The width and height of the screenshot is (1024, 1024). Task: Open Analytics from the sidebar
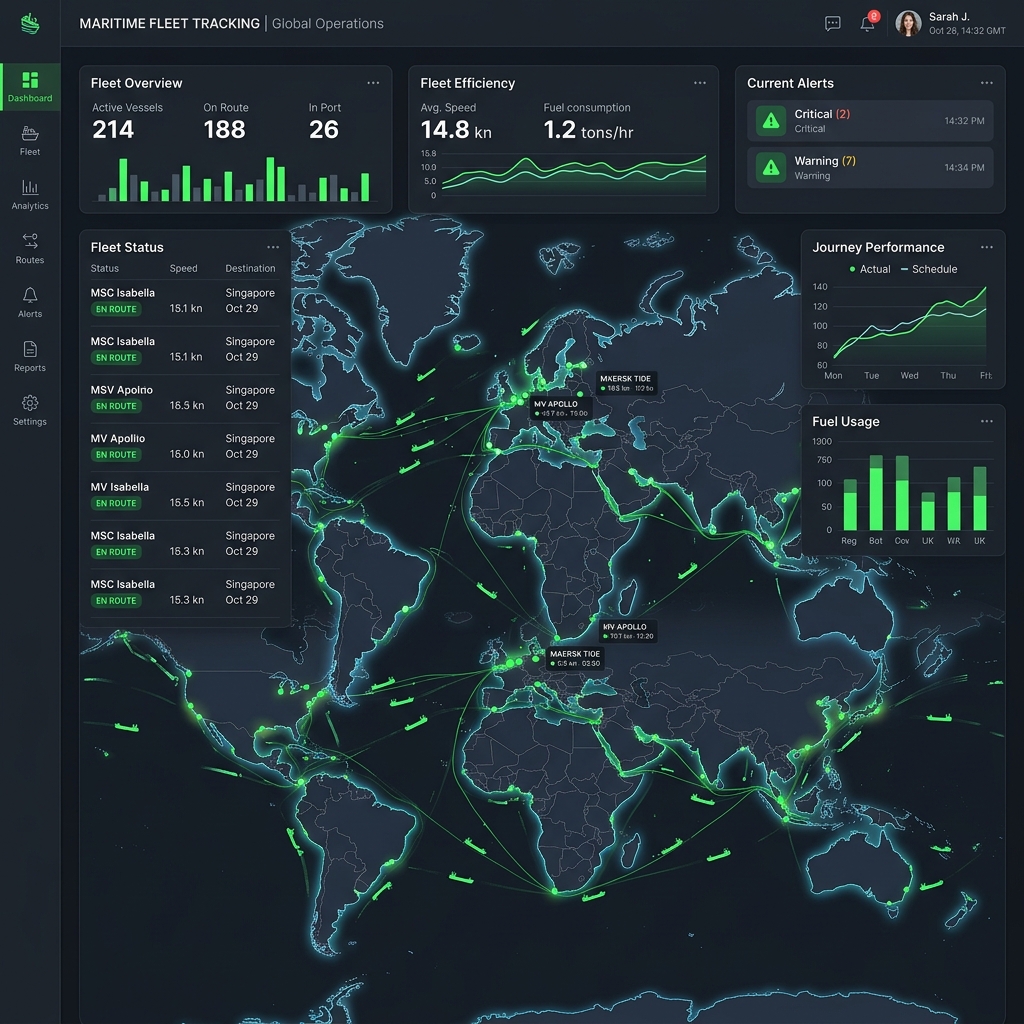point(29,195)
